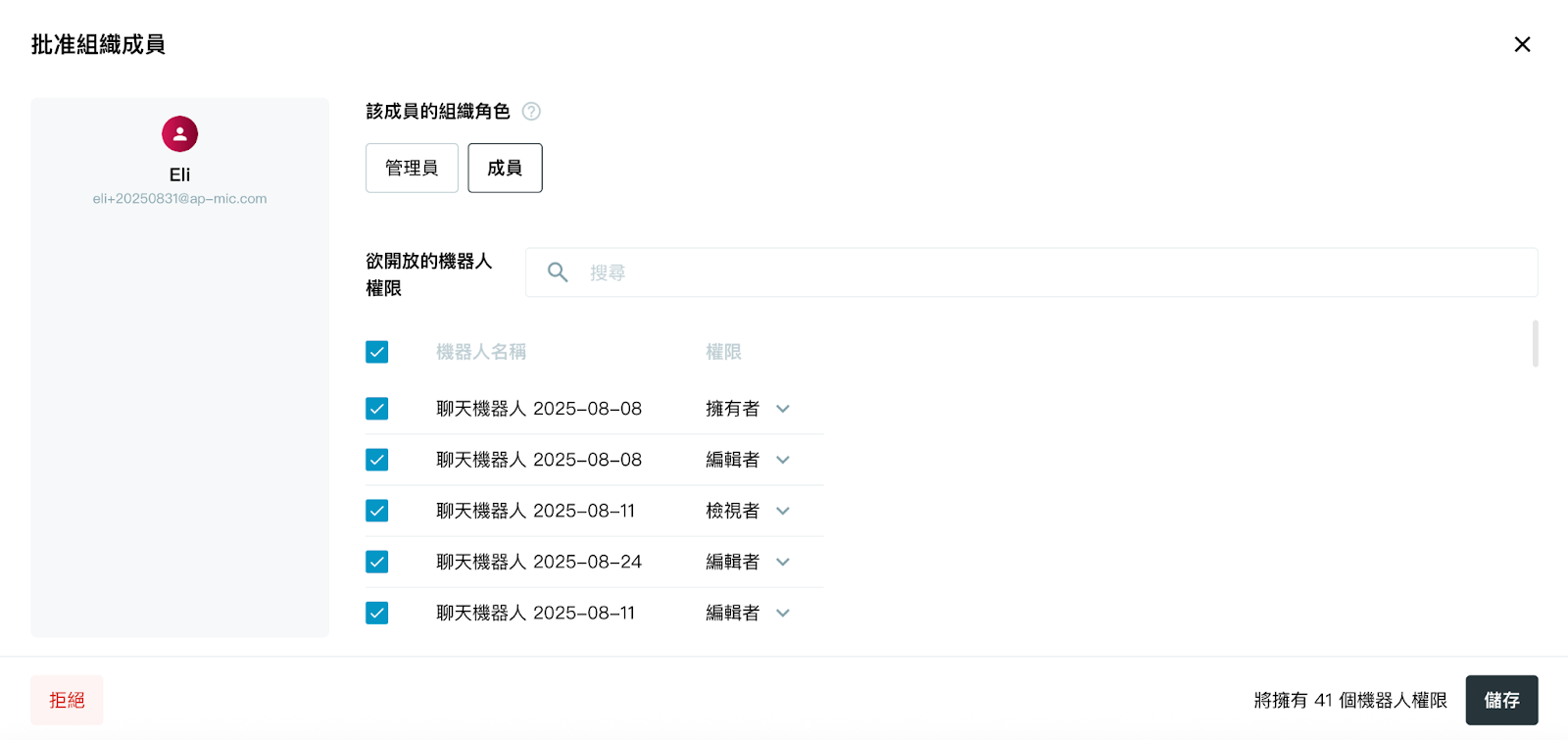1568x740 pixels.
Task: Click the help question mark icon
Action: 531,112
